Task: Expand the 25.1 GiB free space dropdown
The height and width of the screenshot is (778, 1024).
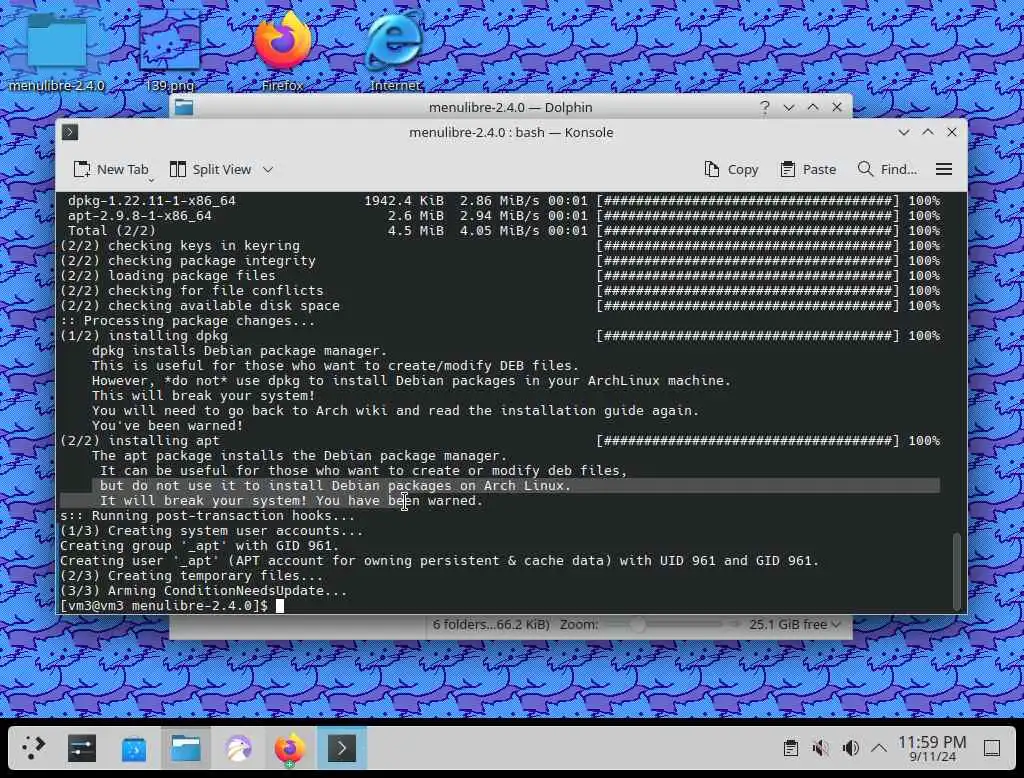Action: 836,624
